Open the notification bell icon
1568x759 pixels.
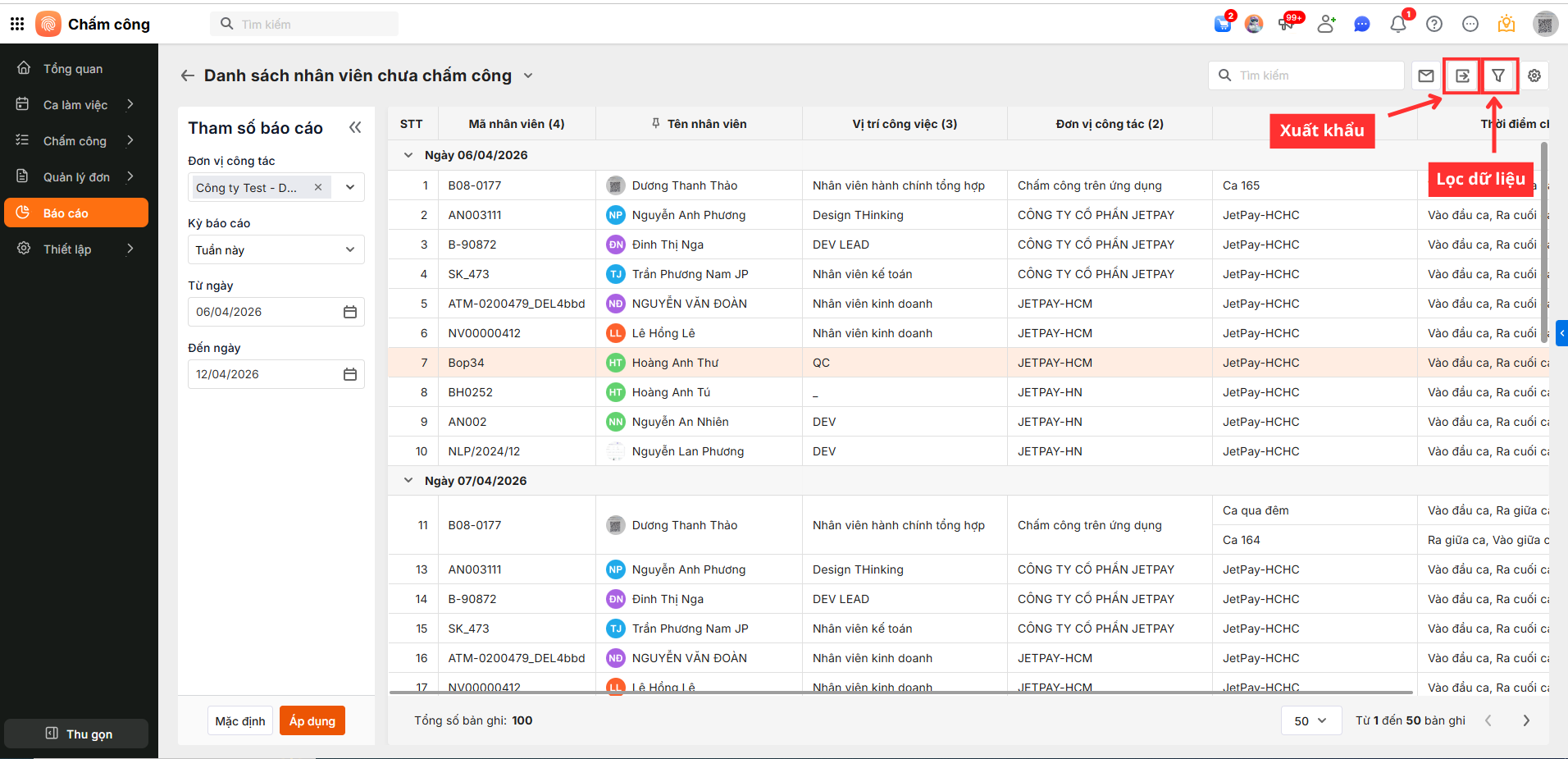[1398, 25]
